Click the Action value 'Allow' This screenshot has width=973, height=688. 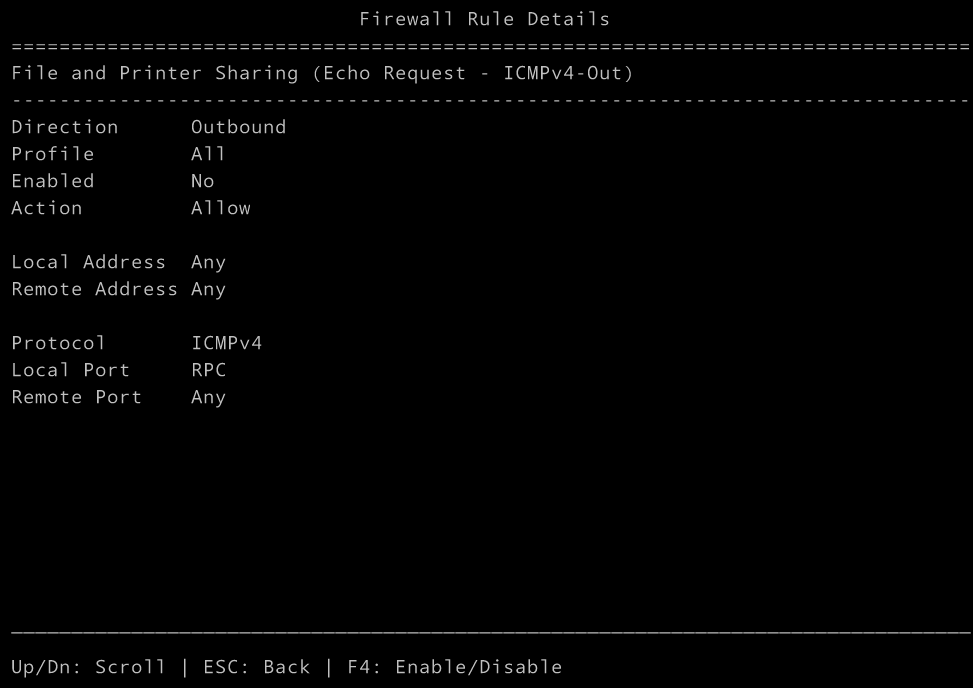coord(220,208)
